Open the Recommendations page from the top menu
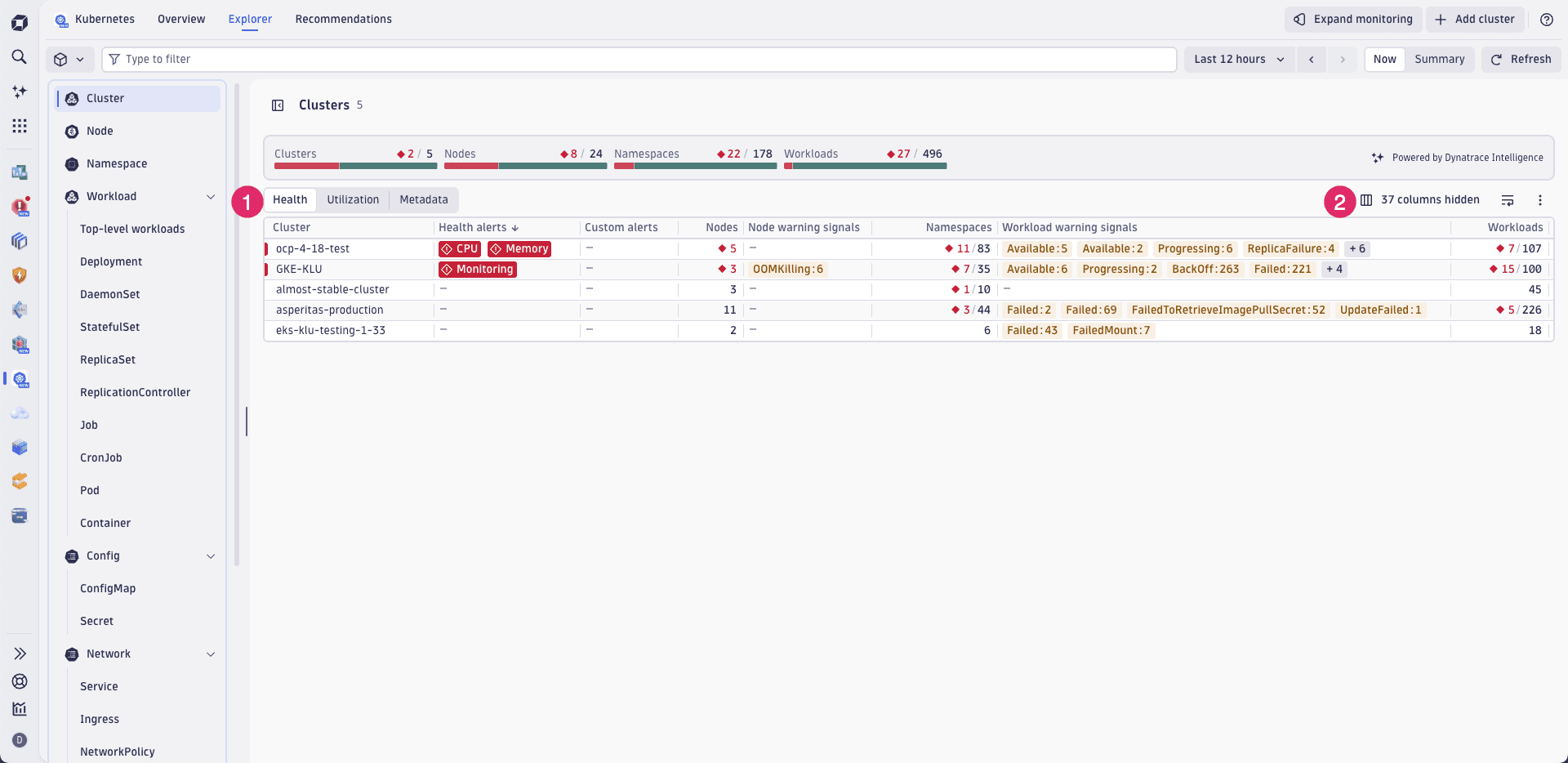1568x763 pixels. [x=343, y=19]
